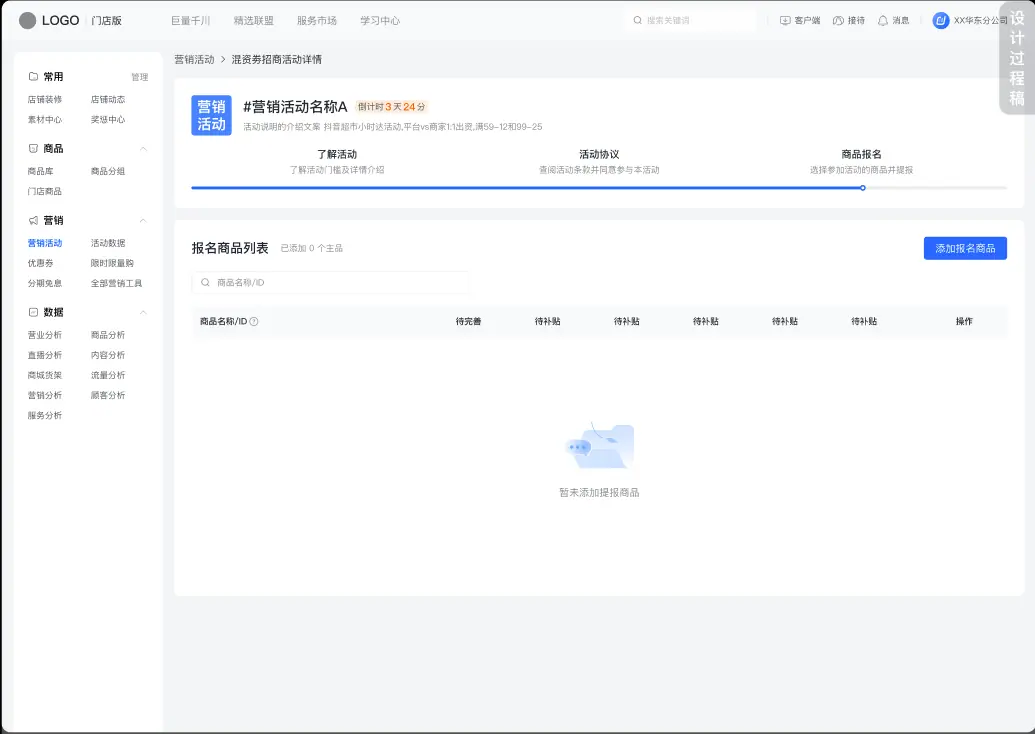Click the 添加报名商品 button
Screen dimensions: 1035x734
(965, 248)
